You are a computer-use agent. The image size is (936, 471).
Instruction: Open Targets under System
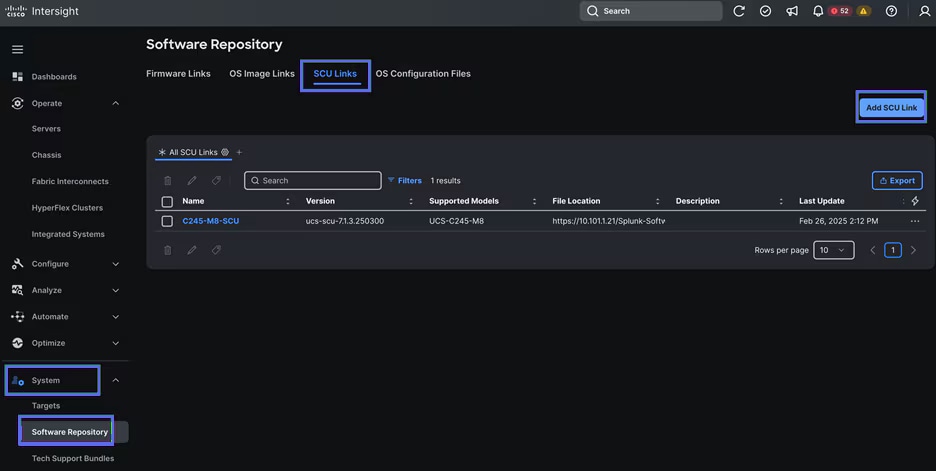[46, 405]
